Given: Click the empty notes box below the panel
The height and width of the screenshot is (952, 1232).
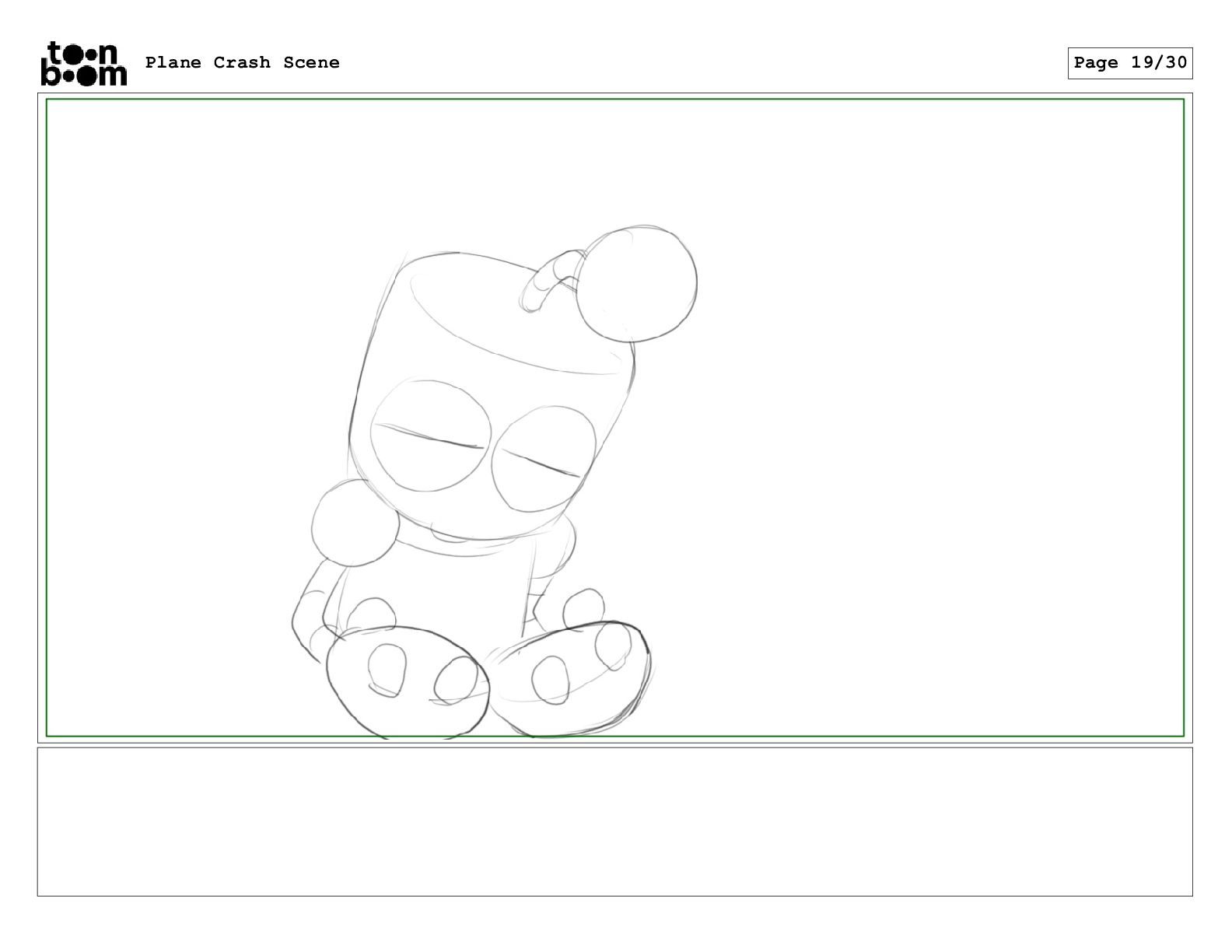Looking at the screenshot, I should 614,822.
